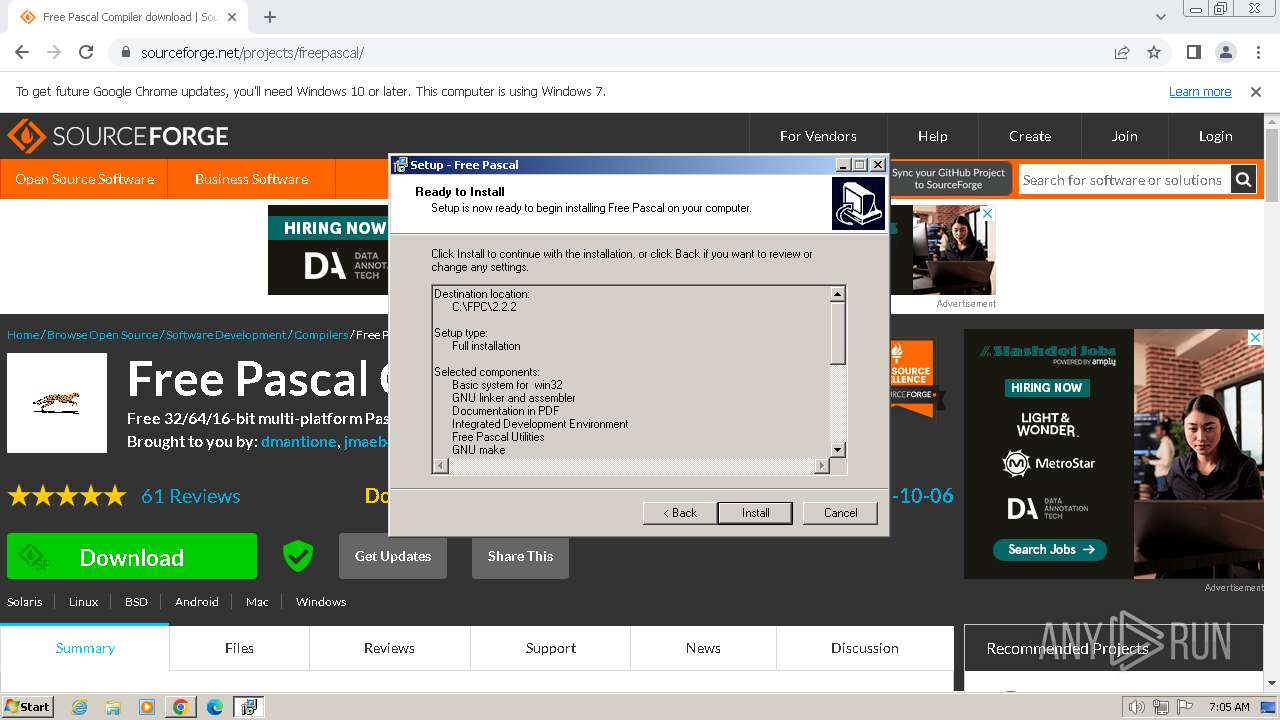This screenshot has width=1280, height=720.
Task: Click the Search Jobs button in Slashdot ad
Action: point(1051,549)
